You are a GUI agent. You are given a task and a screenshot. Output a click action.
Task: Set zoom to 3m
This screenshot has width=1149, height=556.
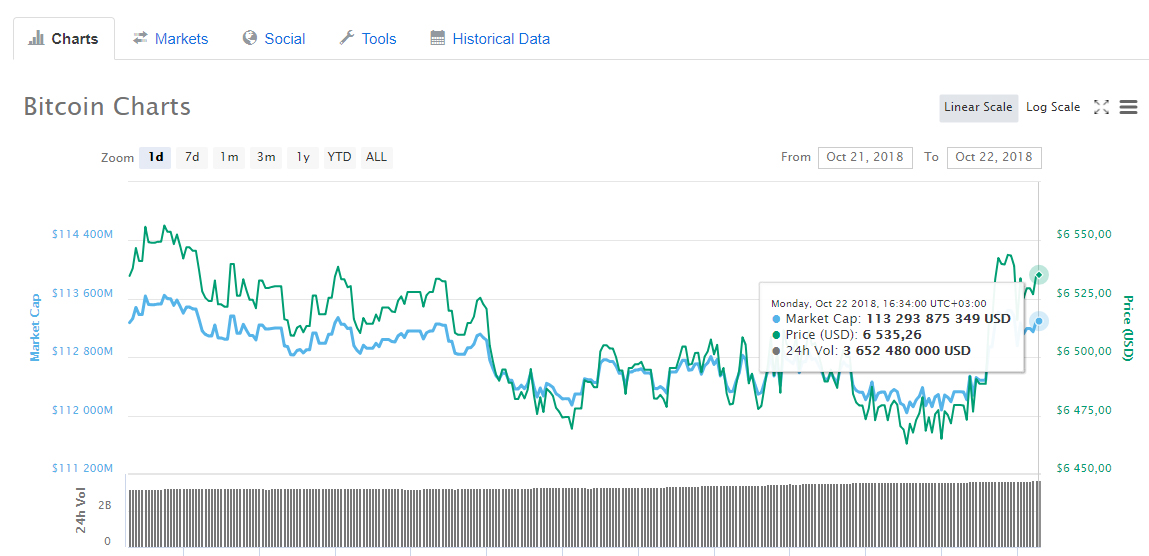coord(266,157)
